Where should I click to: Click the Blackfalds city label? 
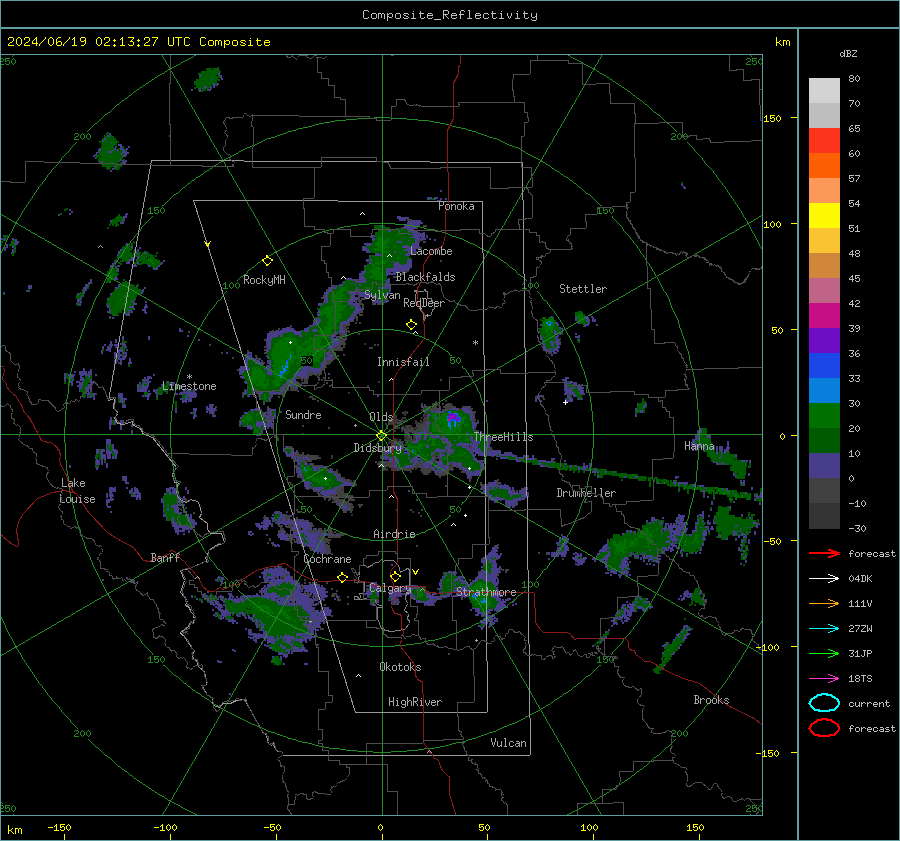pyautogui.click(x=425, y=277)
